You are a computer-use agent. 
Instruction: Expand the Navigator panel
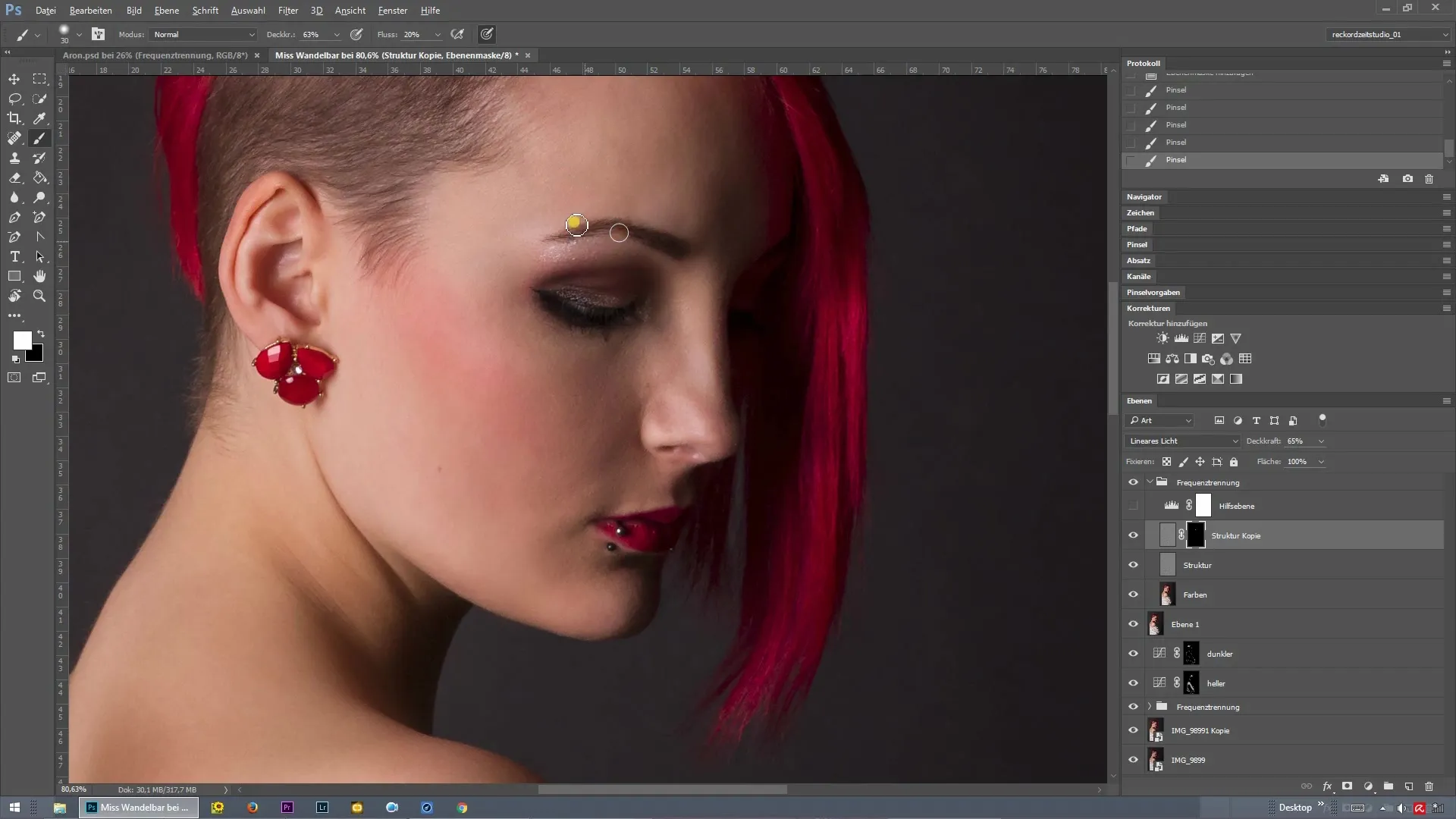coord(1144,196)
